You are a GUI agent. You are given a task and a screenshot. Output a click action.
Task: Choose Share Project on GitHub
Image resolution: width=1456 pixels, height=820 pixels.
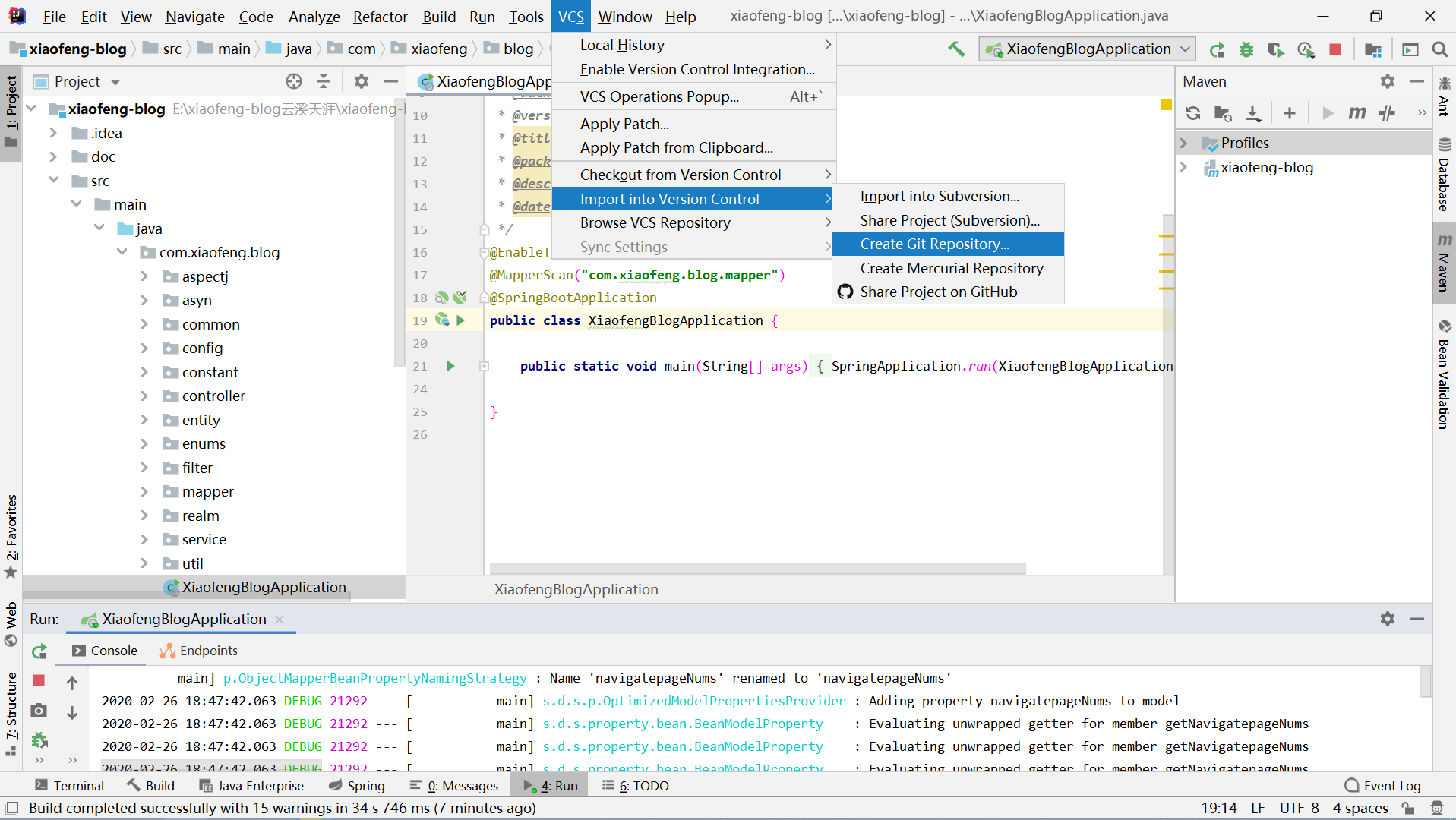click(948, 292)
